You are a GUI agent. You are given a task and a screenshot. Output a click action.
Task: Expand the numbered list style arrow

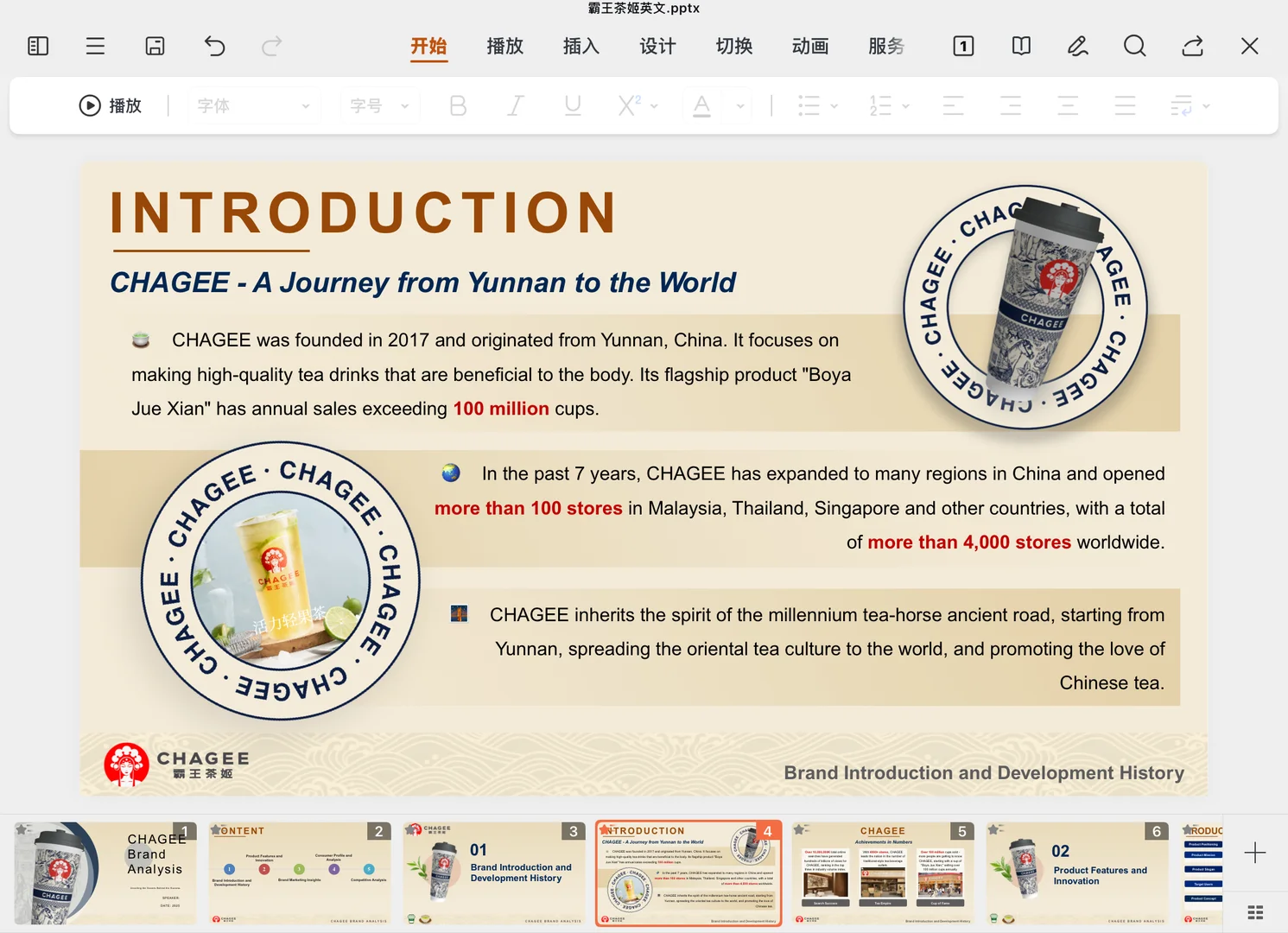pos(905,106)
